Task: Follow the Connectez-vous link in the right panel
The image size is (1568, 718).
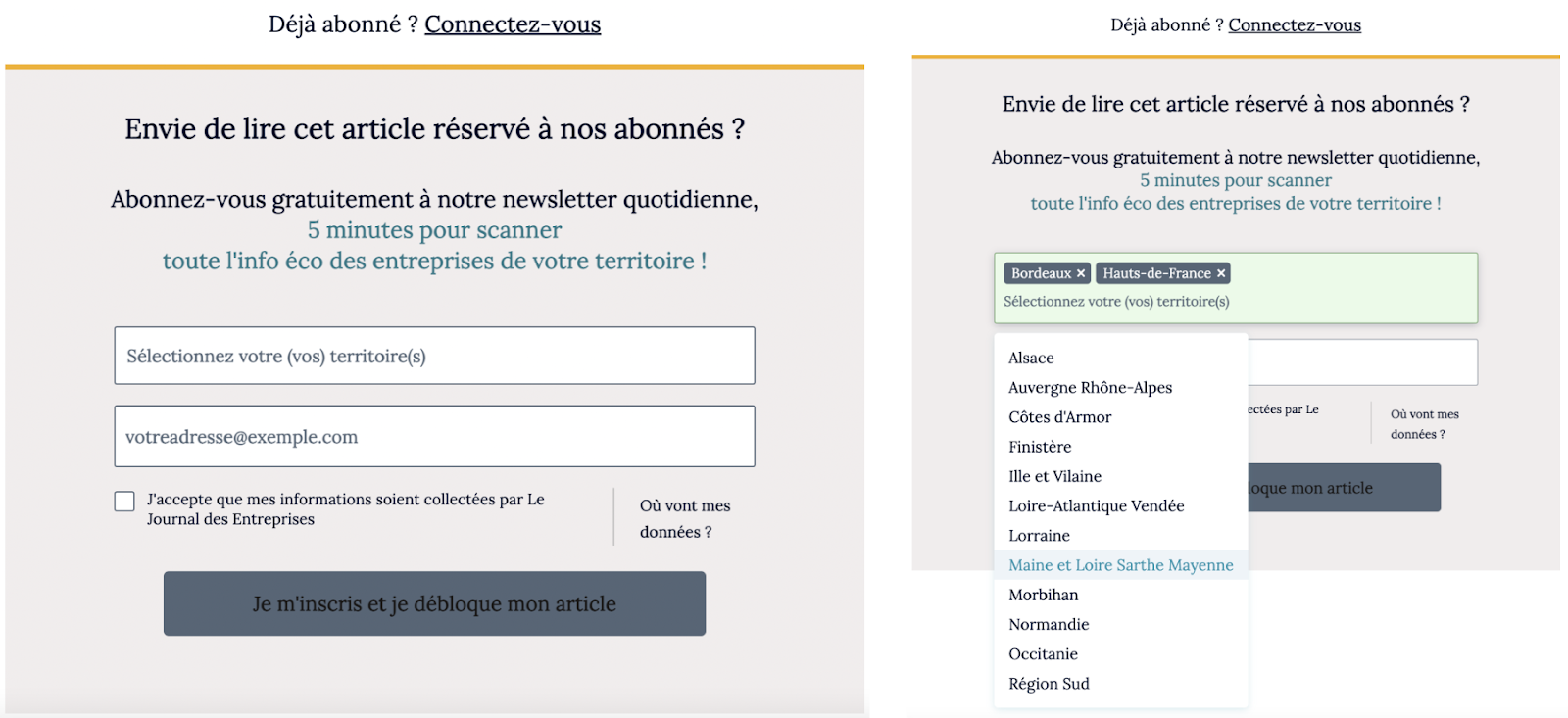Action: point(1295,25)
